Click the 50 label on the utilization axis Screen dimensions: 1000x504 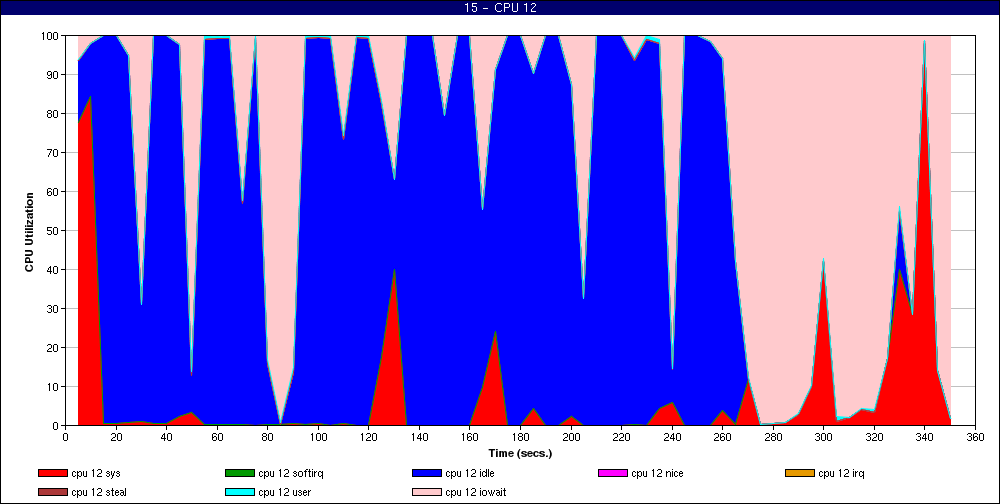coord(51,231)
